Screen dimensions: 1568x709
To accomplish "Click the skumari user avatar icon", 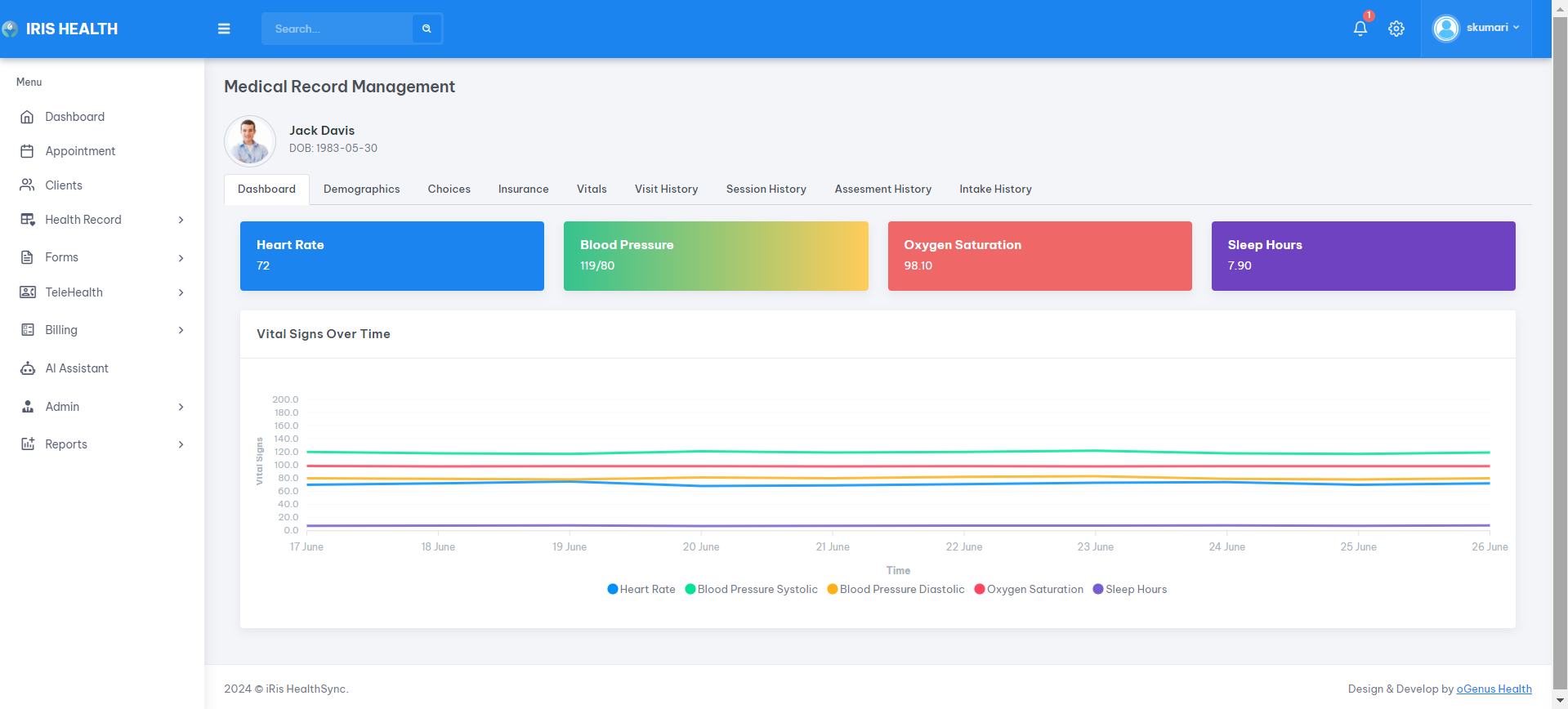I will click(x=1446, y=29).
